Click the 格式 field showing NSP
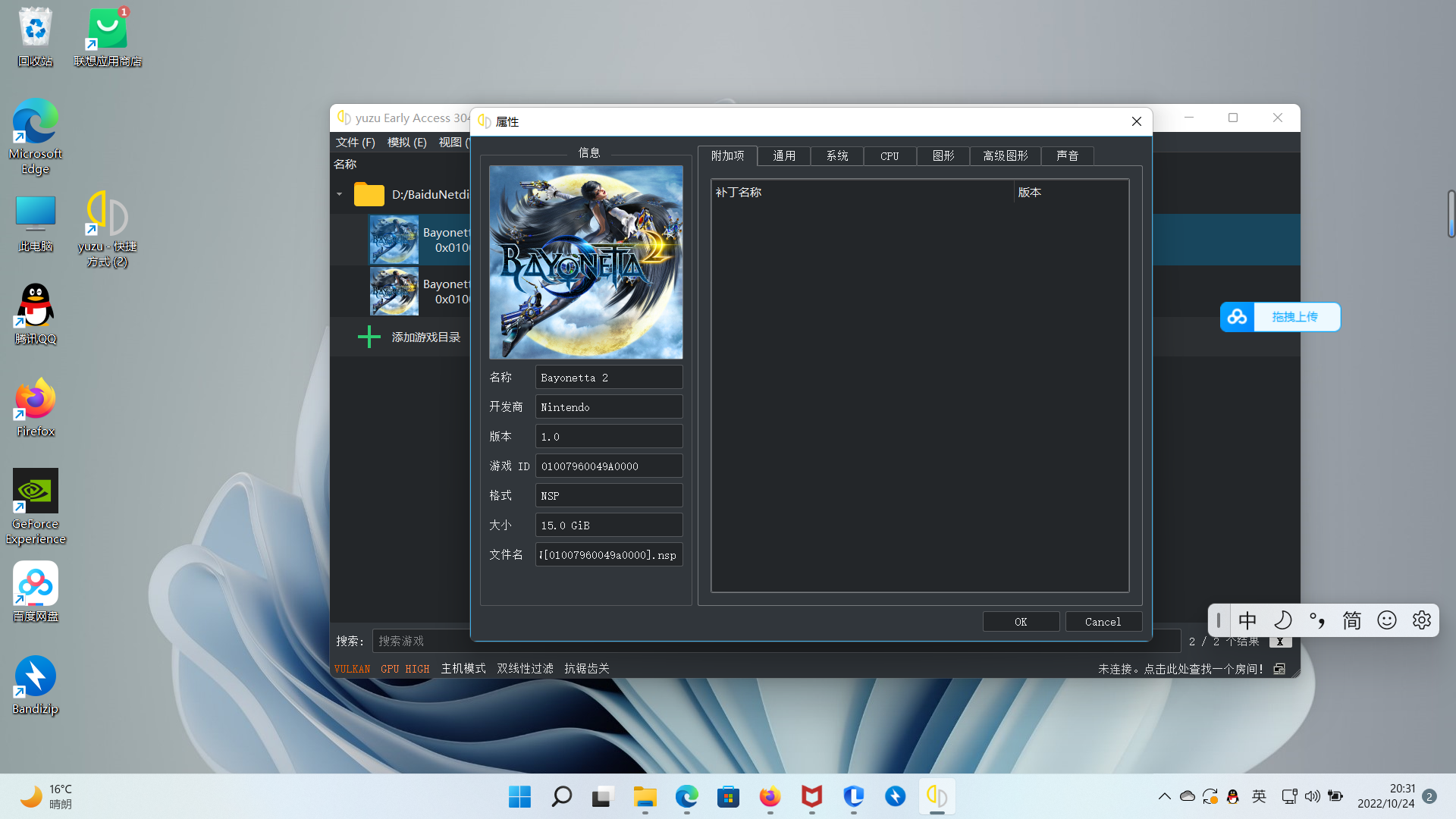This screenshot has width=1456, height=819. pyautogui.click(x=609, y=496)
